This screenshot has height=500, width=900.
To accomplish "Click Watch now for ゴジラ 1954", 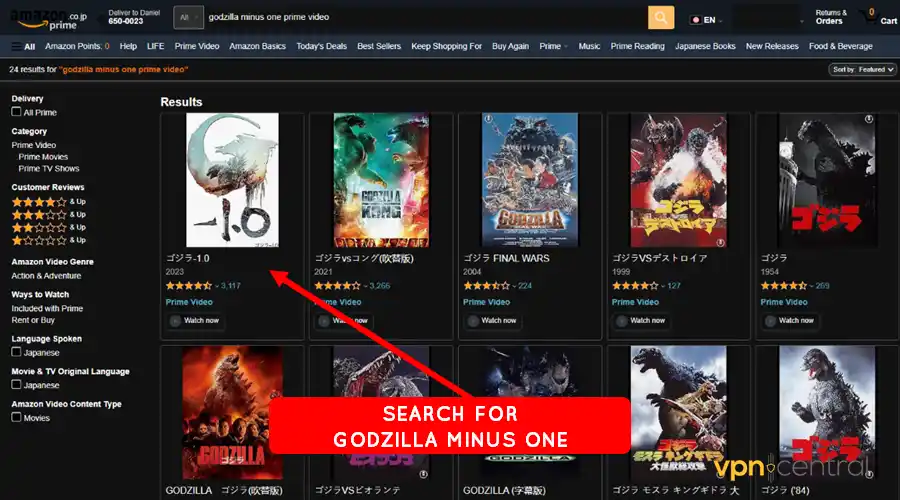I will pyautogui.click(x=789, y=321).
